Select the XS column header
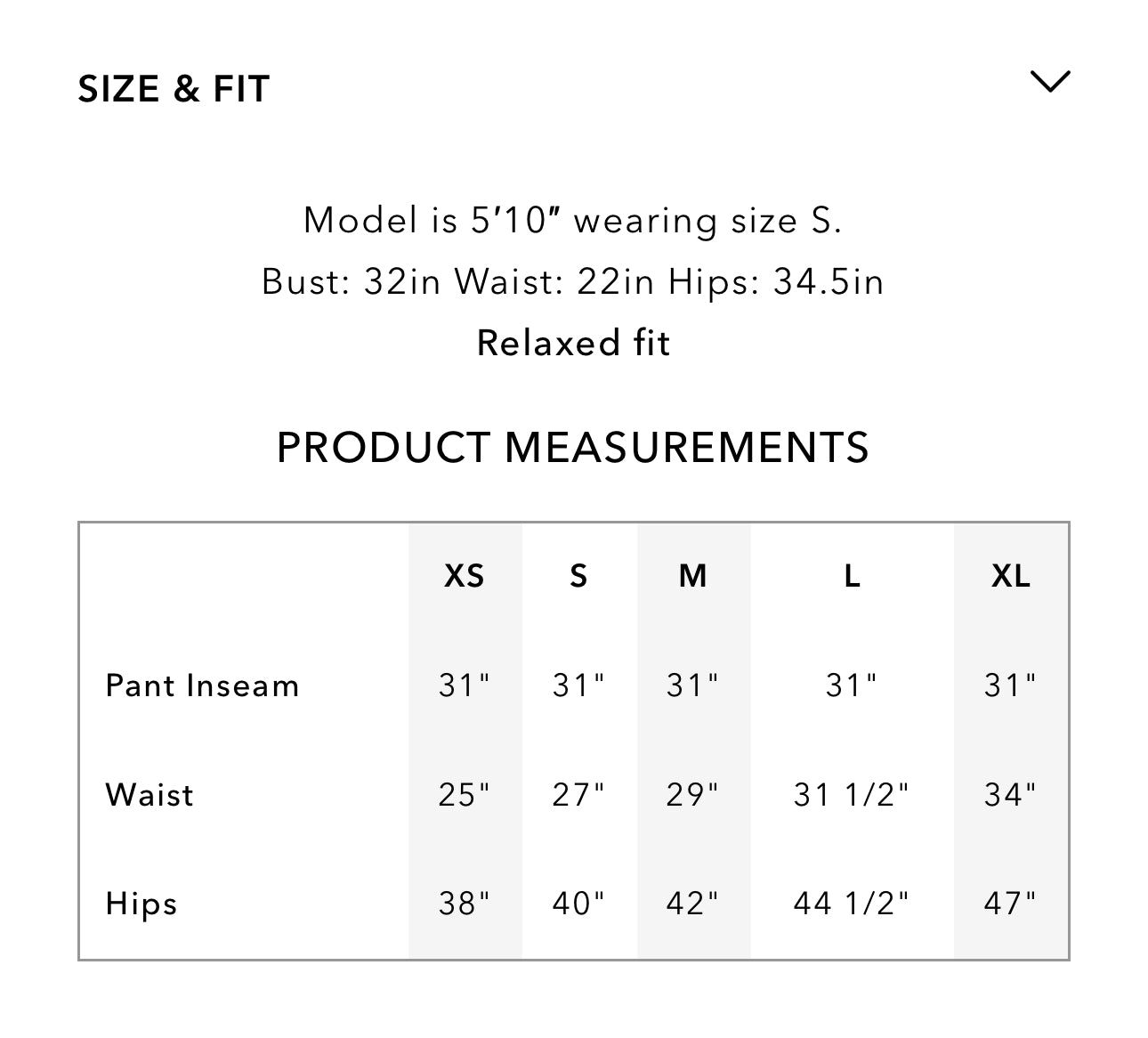The image size is (1148, 1038). pos(465,576)
